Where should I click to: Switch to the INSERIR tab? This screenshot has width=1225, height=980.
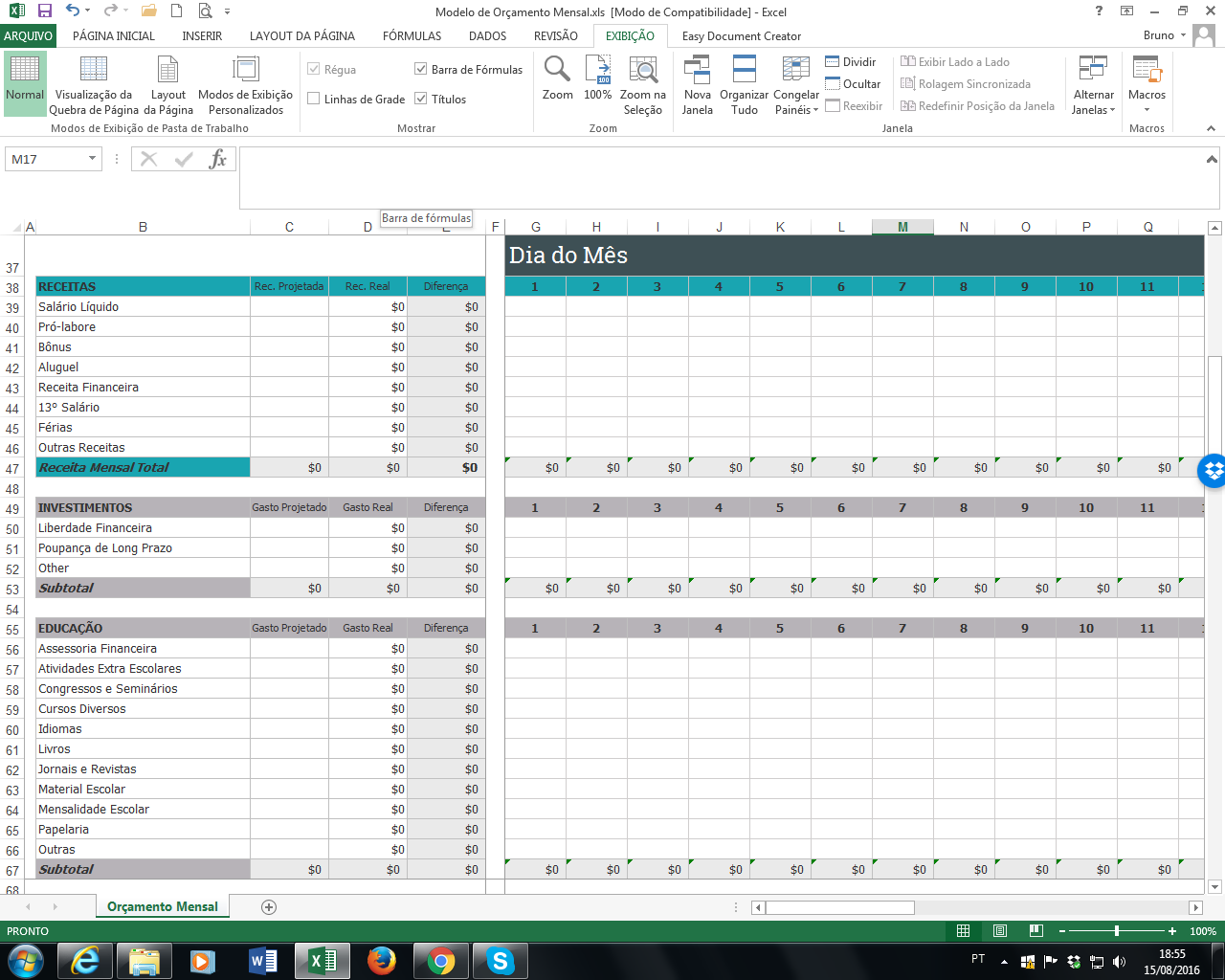(202, 35)
